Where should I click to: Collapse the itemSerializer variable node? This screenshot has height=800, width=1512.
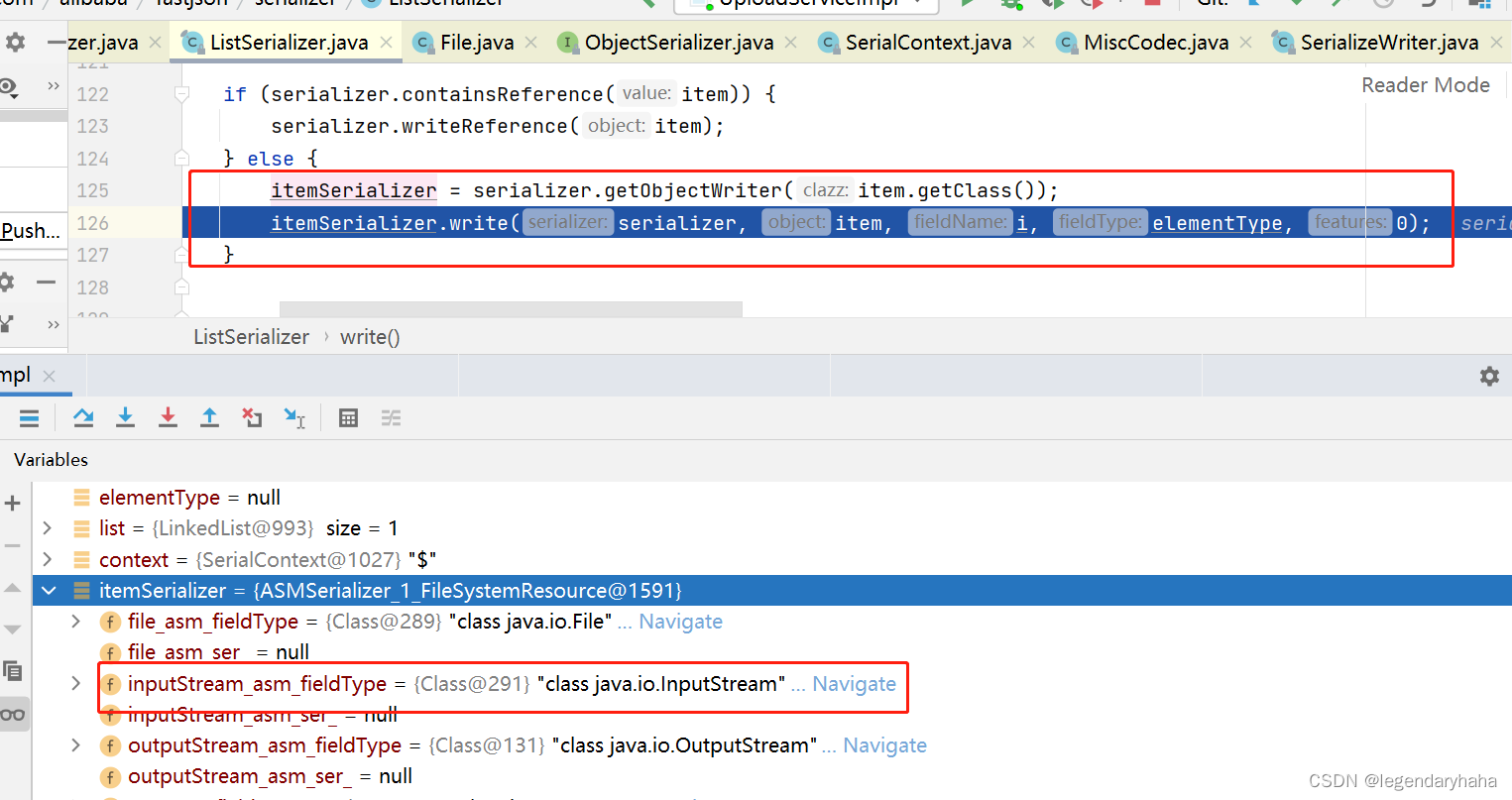click(48, 591)
